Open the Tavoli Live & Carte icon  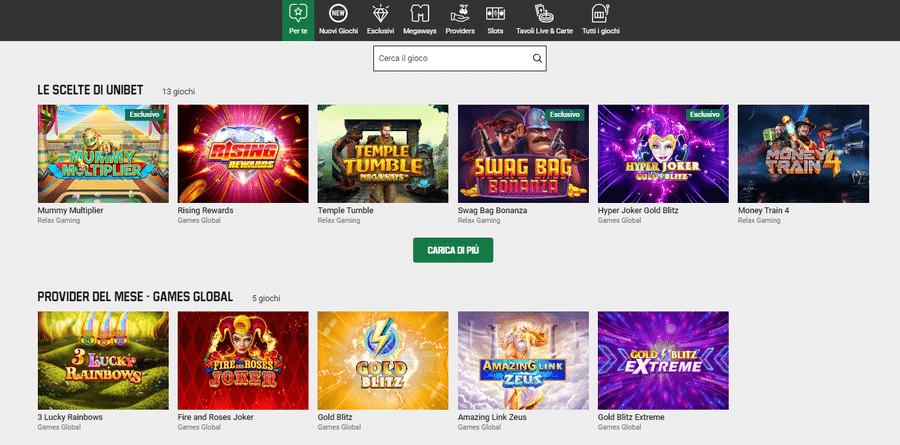click(x=544, y=13)
